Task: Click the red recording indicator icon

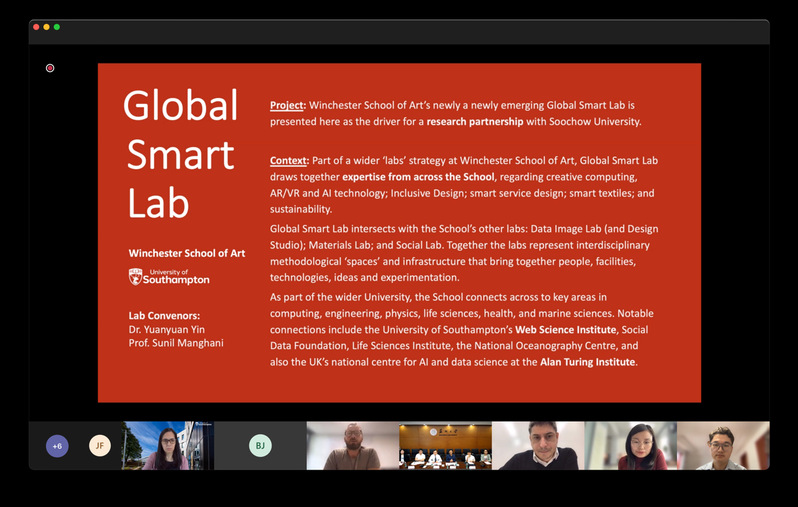Action: (x=50, y=68)
